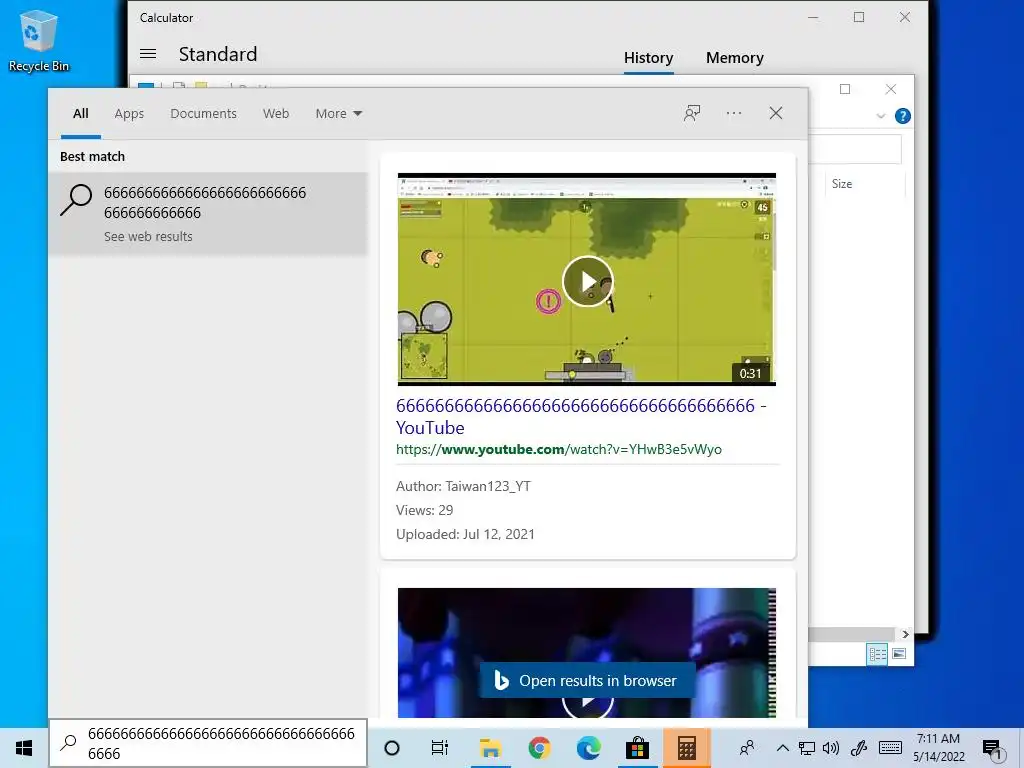Minimize the Calculator window
The height and width of the screenshot is (768, 1024).
[x=813, y=18]
